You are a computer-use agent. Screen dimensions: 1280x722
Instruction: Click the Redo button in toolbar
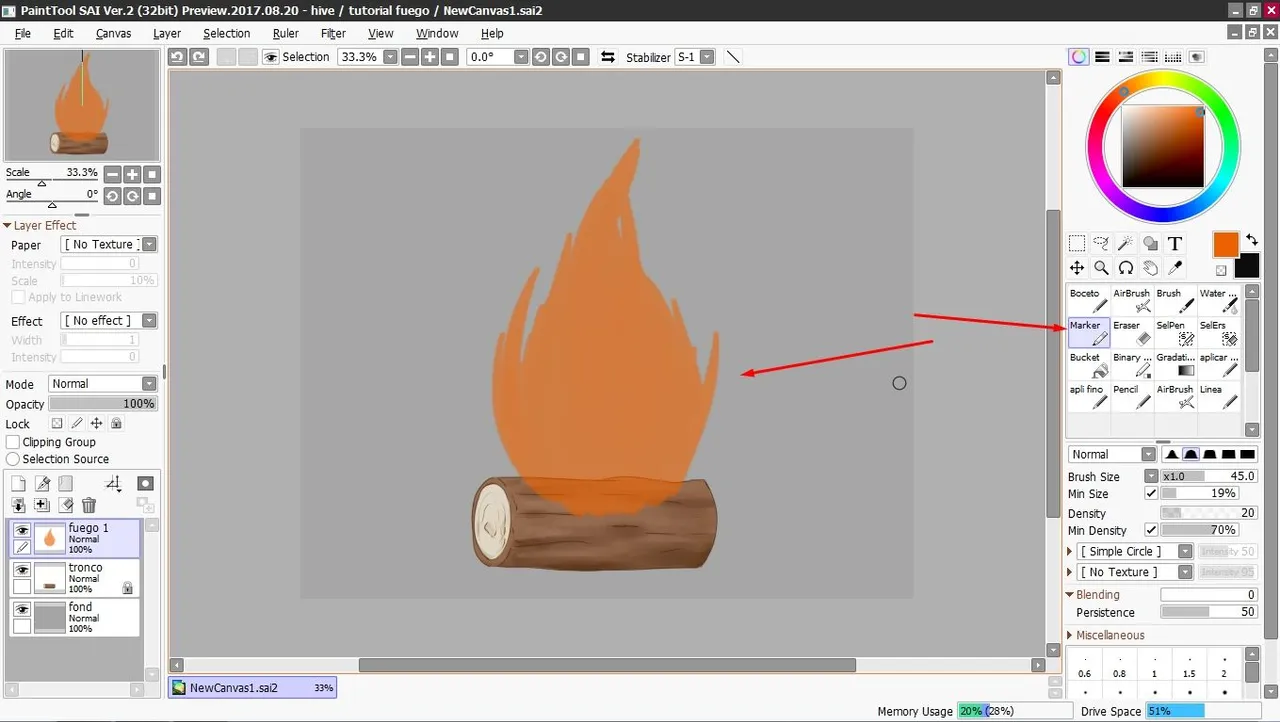[x=198, y=57]
